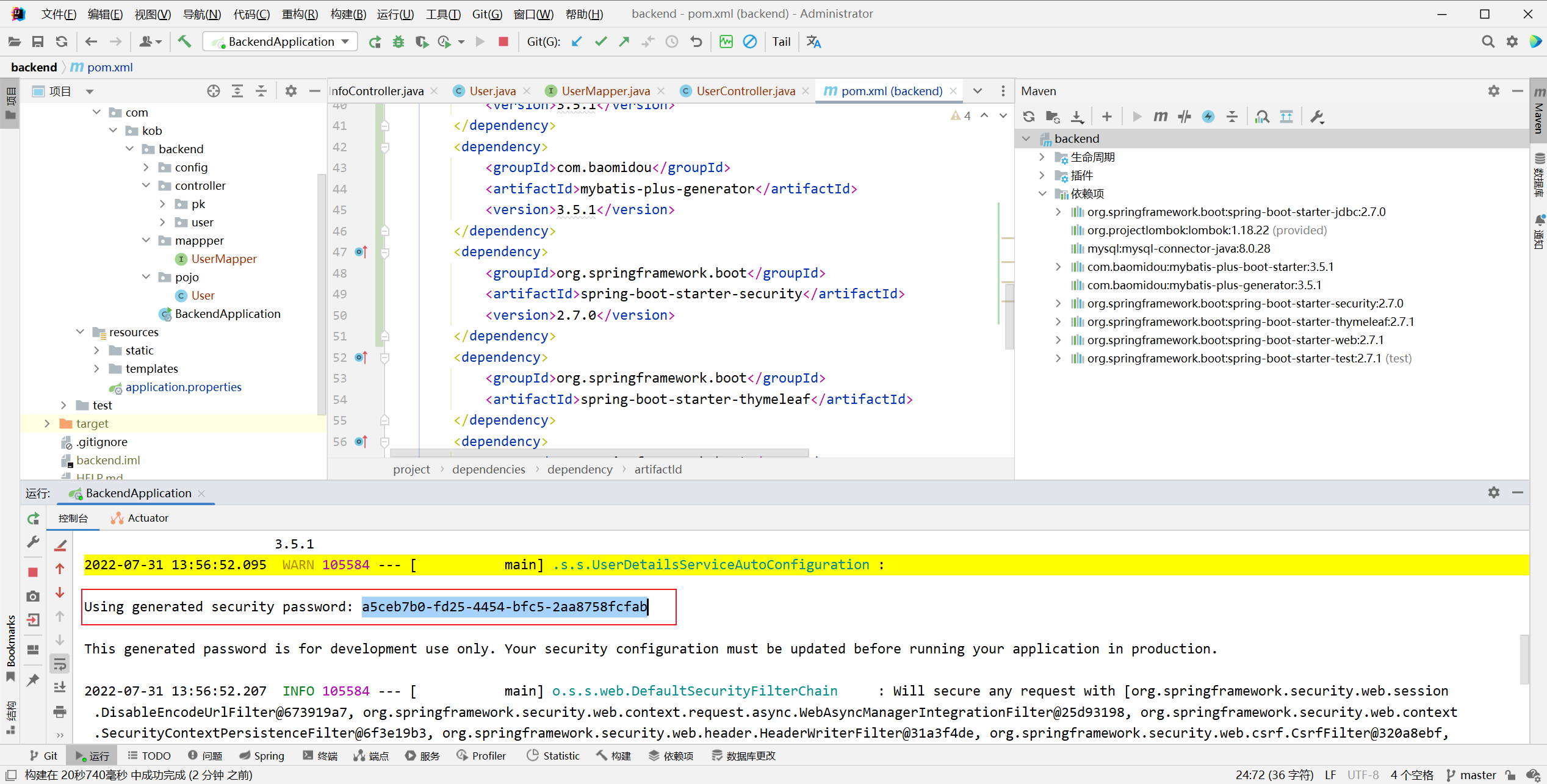
Task: Open Search Everywhere magnifier icon
Action: tap(1488, 41)
